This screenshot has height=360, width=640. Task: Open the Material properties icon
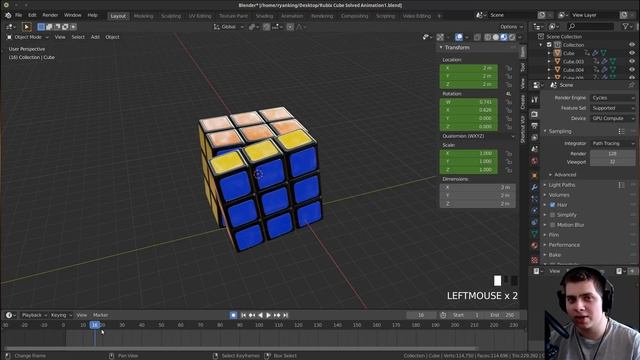click(534, 245)
